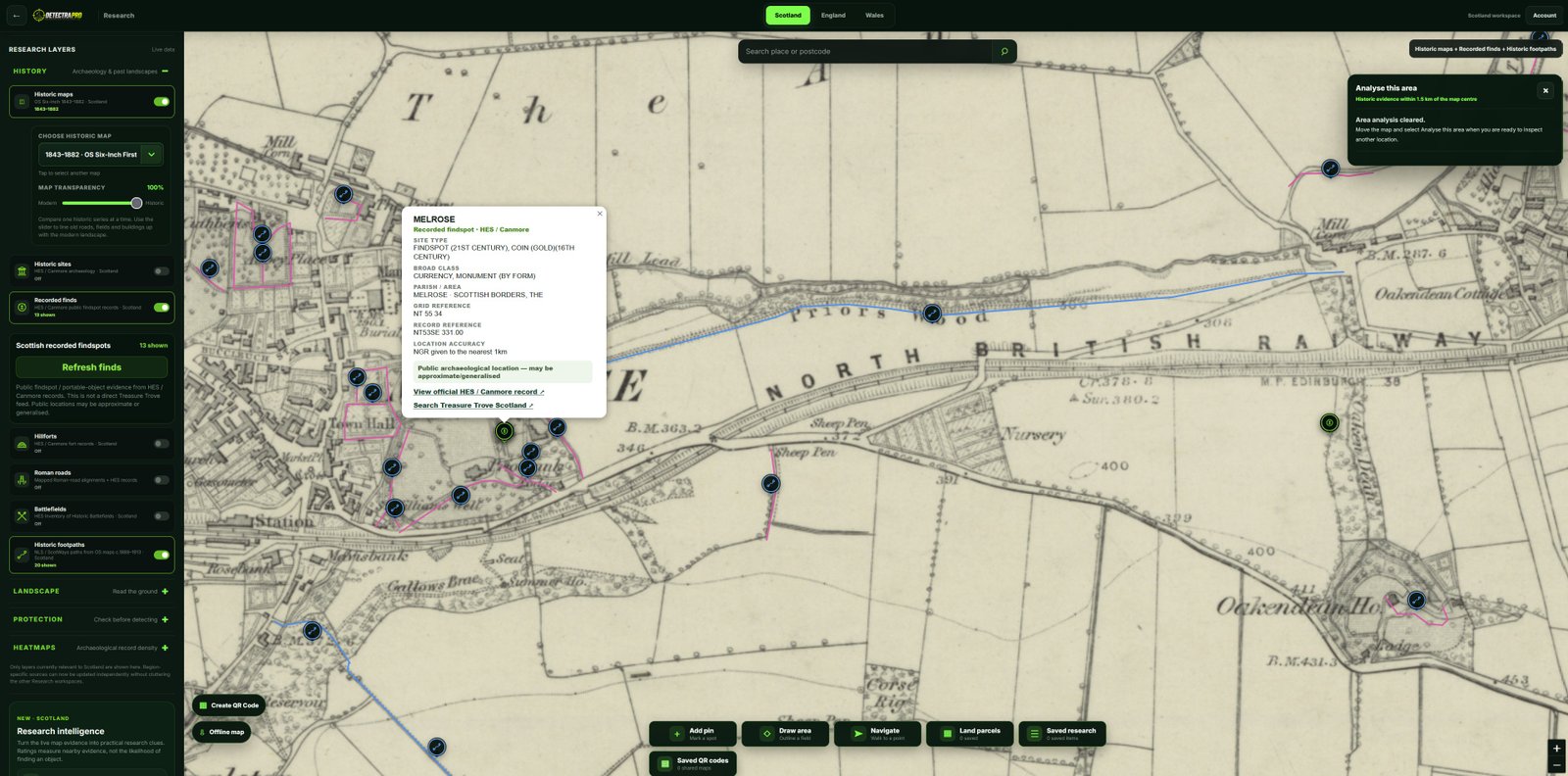Switch on the Roman roads toggle

[x=162, y=480]
